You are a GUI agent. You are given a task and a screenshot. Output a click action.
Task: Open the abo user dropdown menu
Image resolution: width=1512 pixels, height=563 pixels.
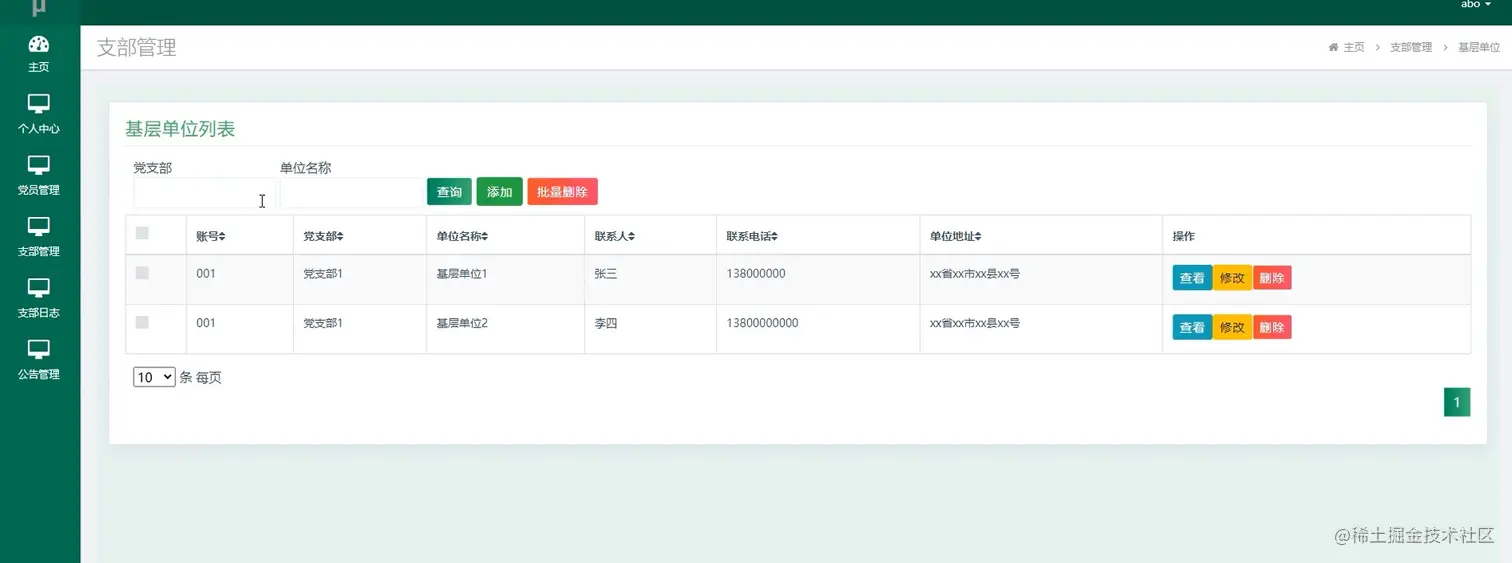(1475, 5)
